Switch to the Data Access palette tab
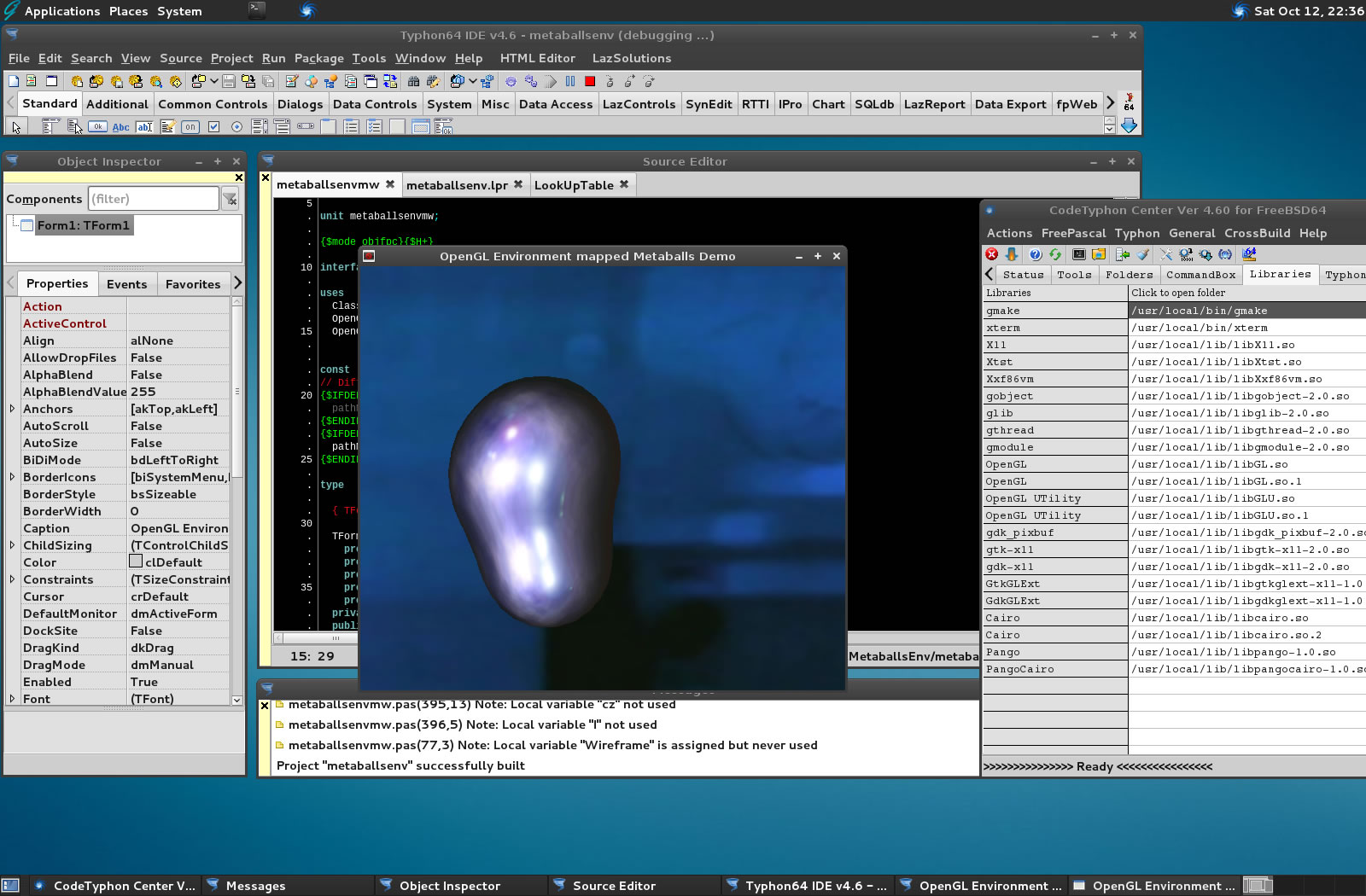This screenshot has width=1366, height=896. click(556, 104)
